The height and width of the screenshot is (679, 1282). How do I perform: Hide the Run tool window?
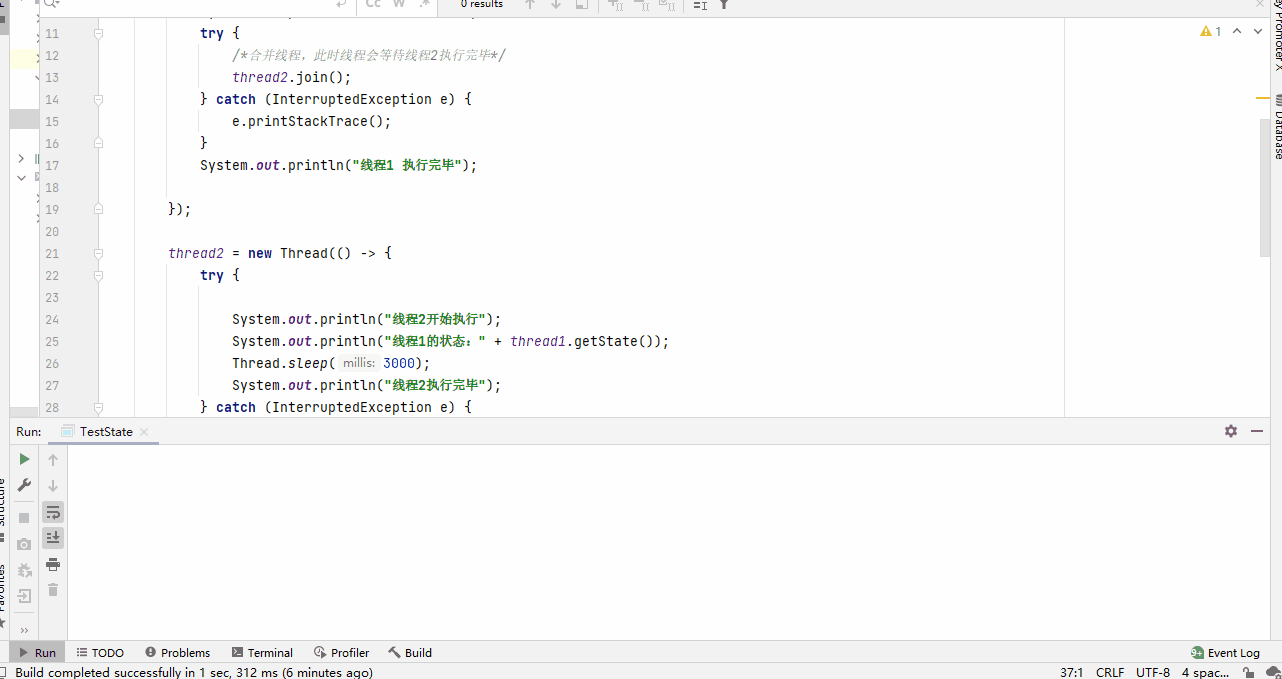point(1257,431)
